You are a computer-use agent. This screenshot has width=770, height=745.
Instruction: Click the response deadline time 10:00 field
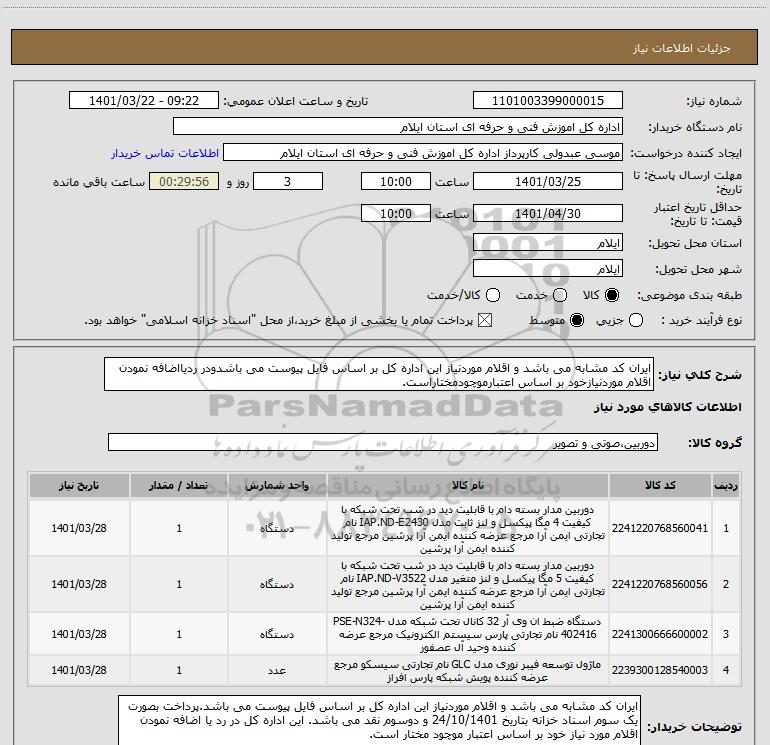pyautogui.click(x=396, y=182)
